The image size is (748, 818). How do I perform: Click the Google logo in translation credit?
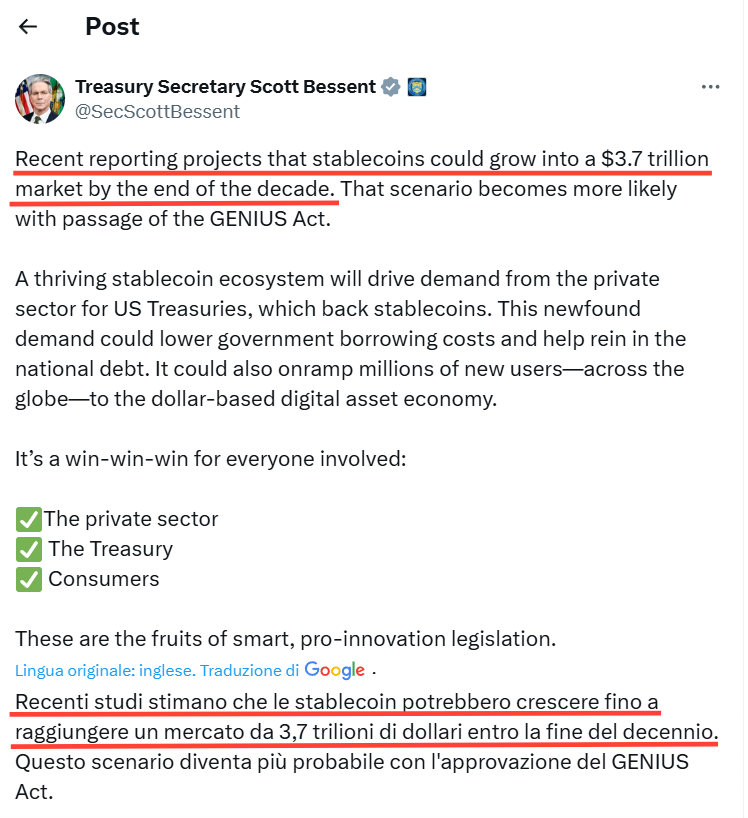pyautogui.click(x=334, y=670)
